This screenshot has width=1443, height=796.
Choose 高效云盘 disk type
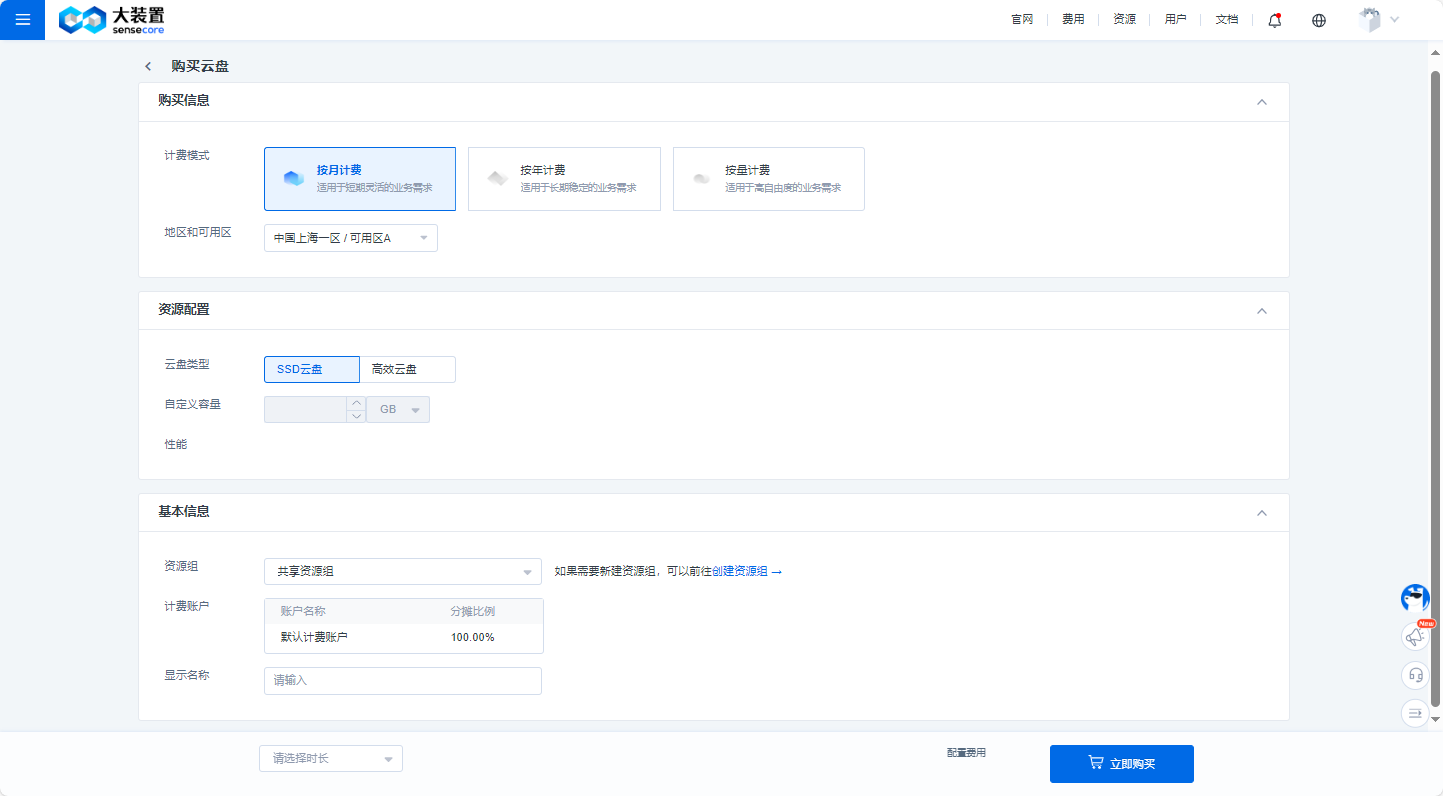(407, 369)
